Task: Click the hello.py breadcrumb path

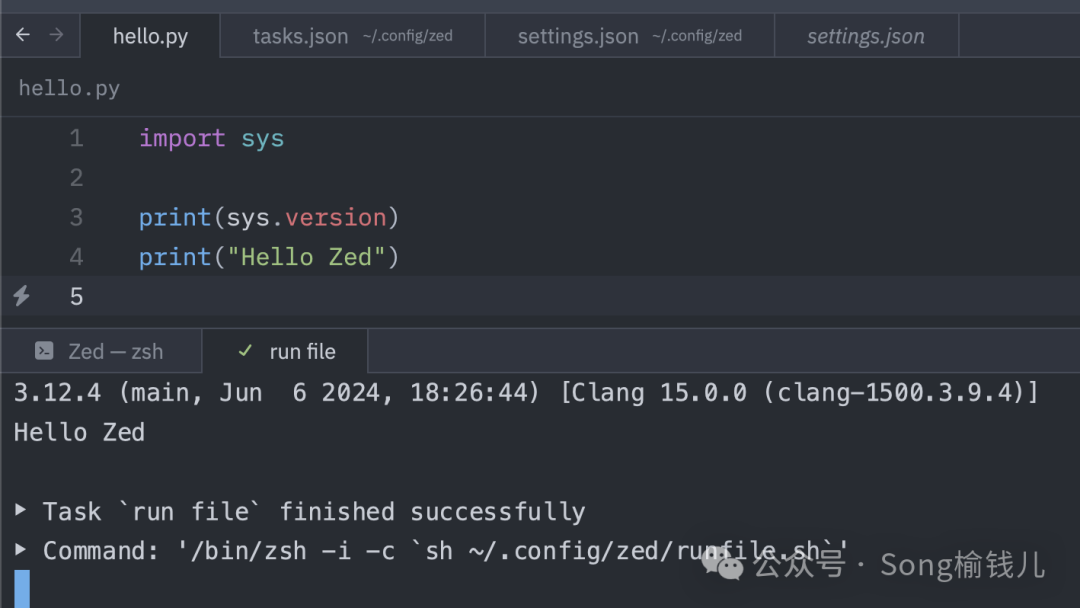Action: point(69,88)
